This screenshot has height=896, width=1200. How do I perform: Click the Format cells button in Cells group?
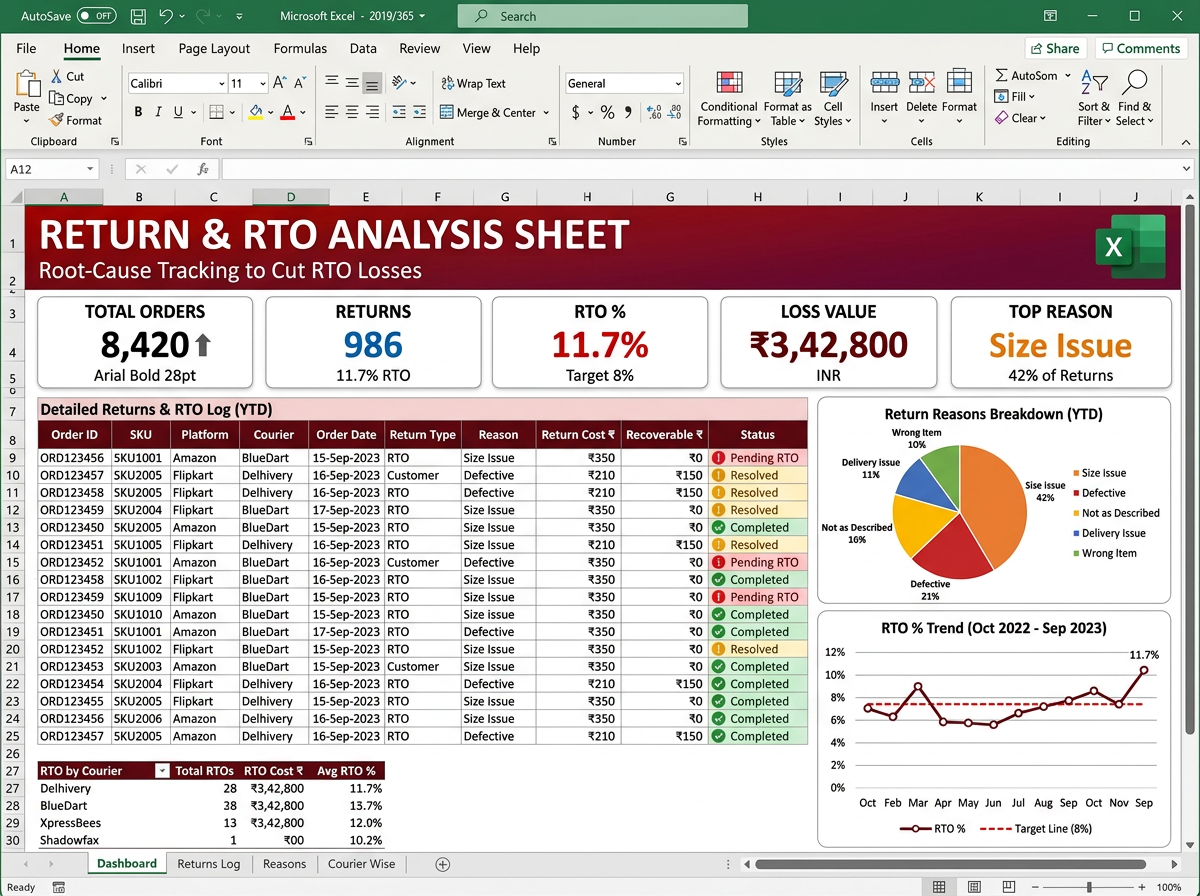click(959, 98)
